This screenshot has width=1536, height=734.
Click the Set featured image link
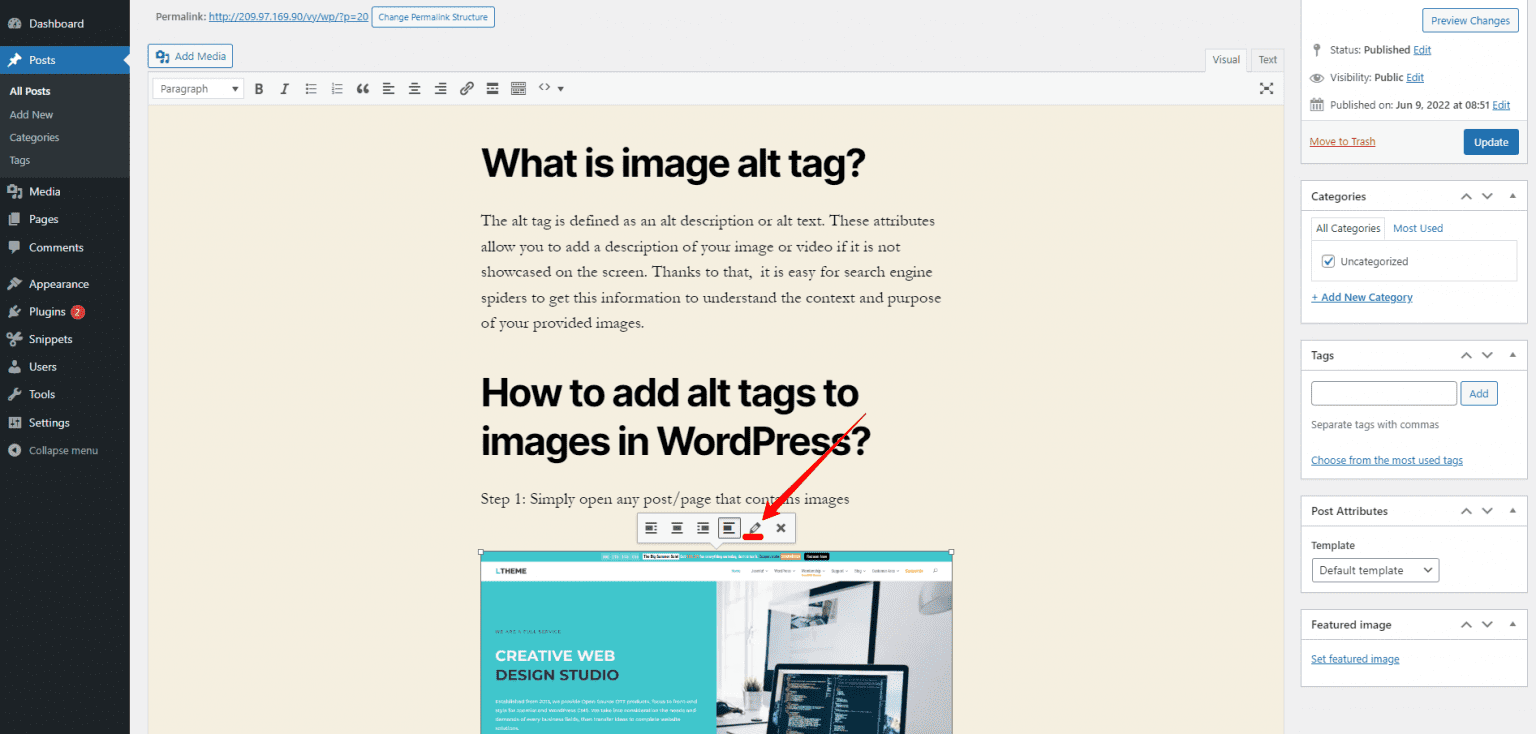pyautogui.click(x=1355, y=658)
